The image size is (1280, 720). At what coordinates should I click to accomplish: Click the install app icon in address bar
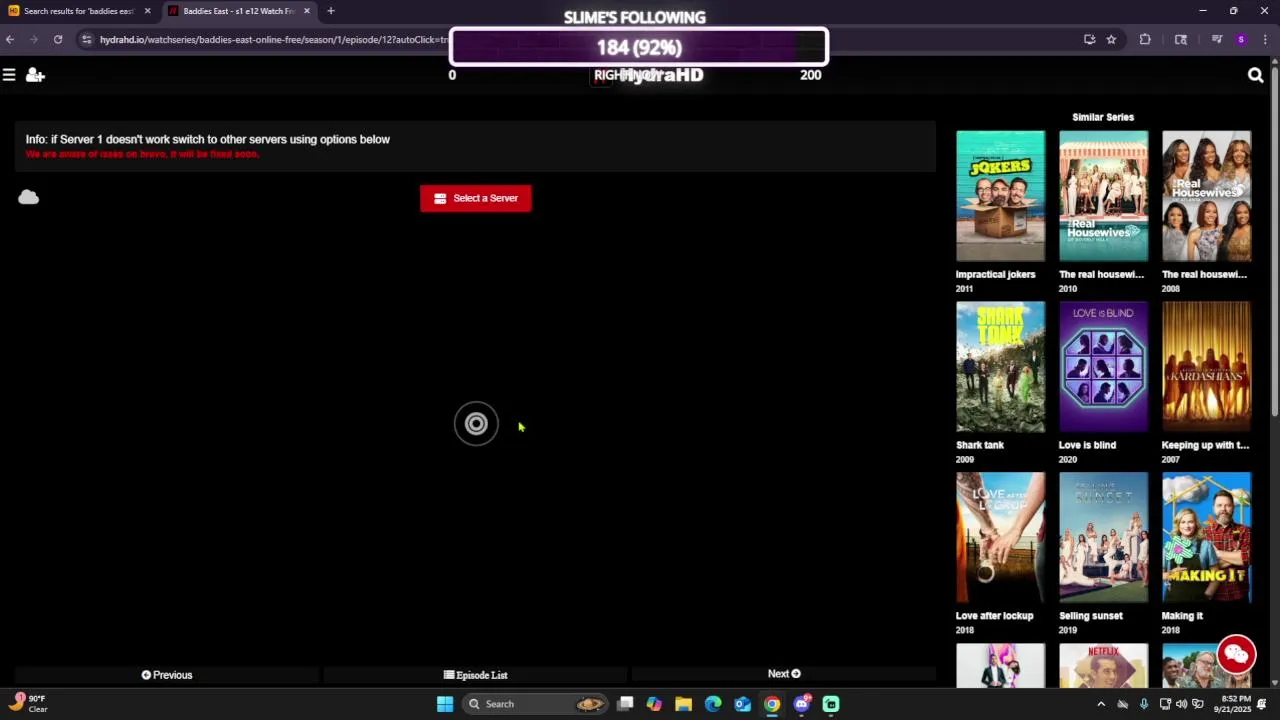pyautogui.click(x=1089, y=39)
